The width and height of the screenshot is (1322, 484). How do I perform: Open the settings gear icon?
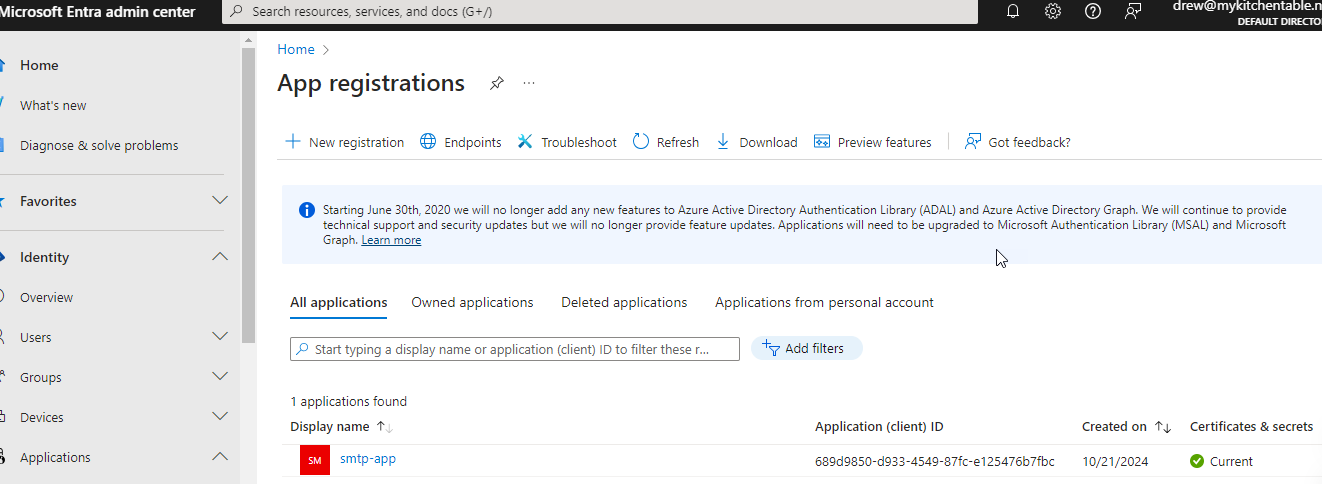click(1053, 12)
